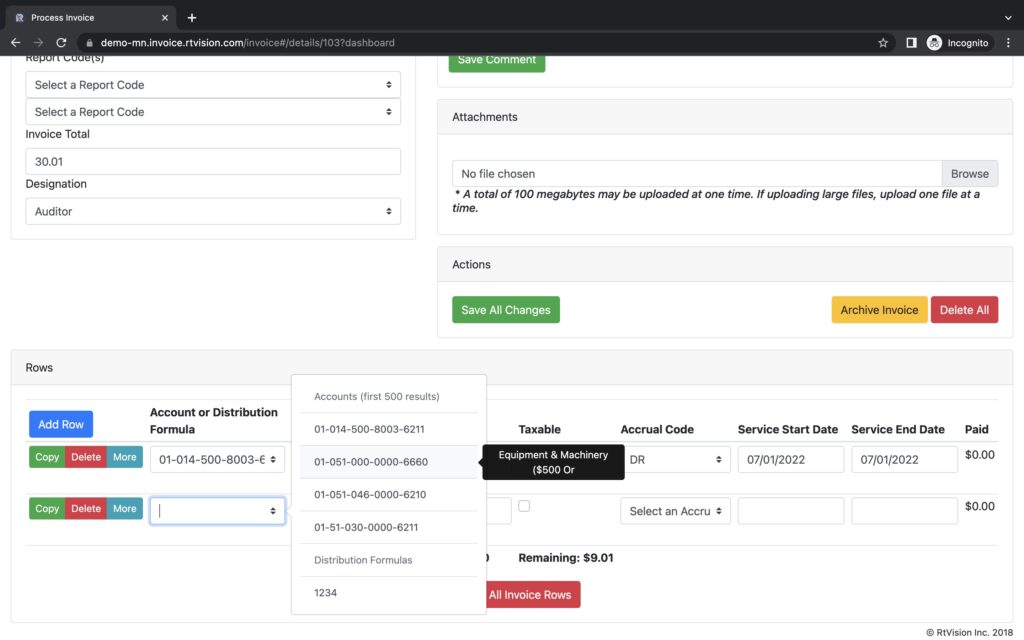This screenshot has width=1024, height=640.
Task: Toggle the Taxable checkbox on the second row
Action: point(524,507)
